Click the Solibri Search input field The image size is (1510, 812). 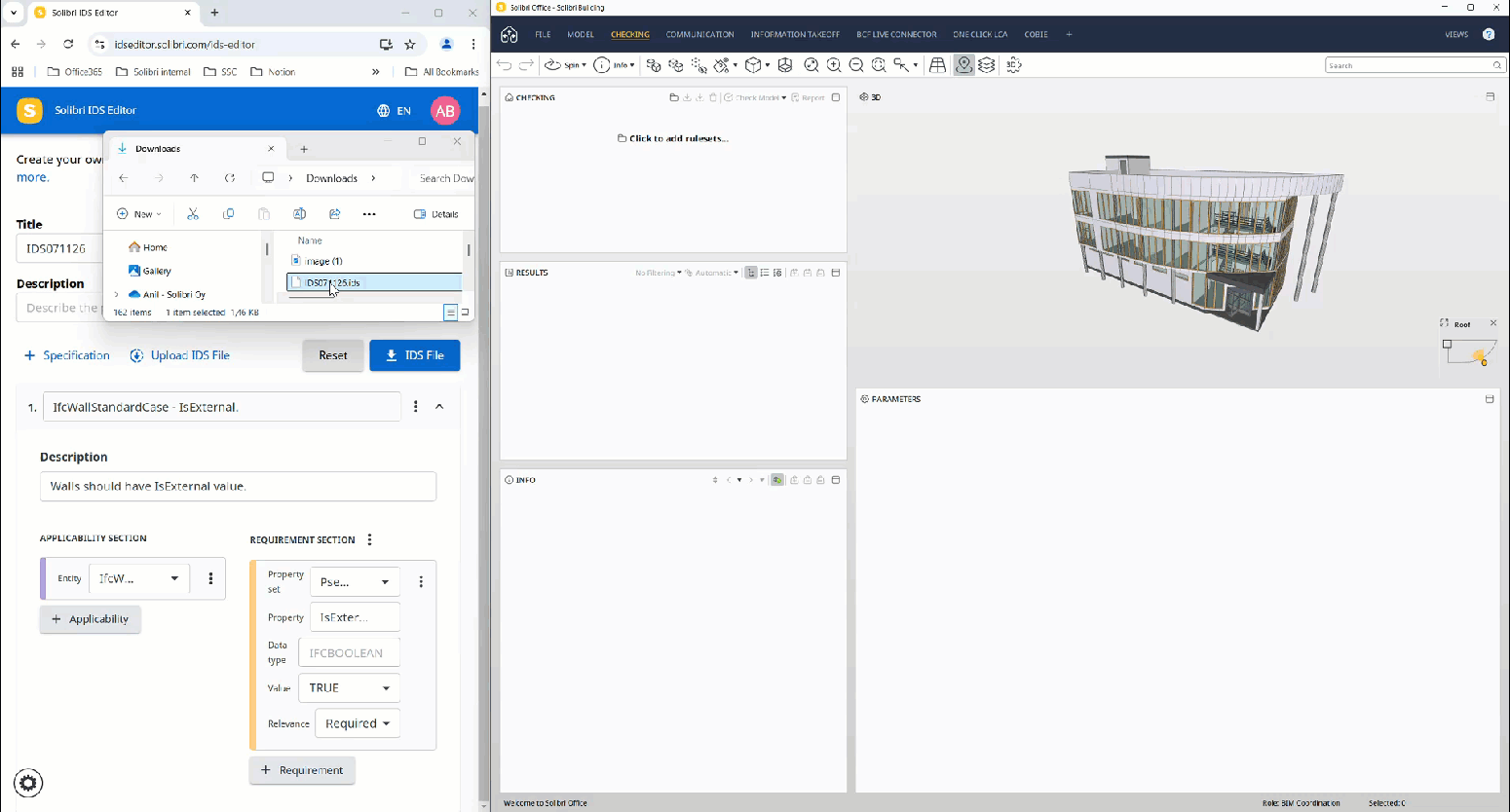coord(1408,65)
